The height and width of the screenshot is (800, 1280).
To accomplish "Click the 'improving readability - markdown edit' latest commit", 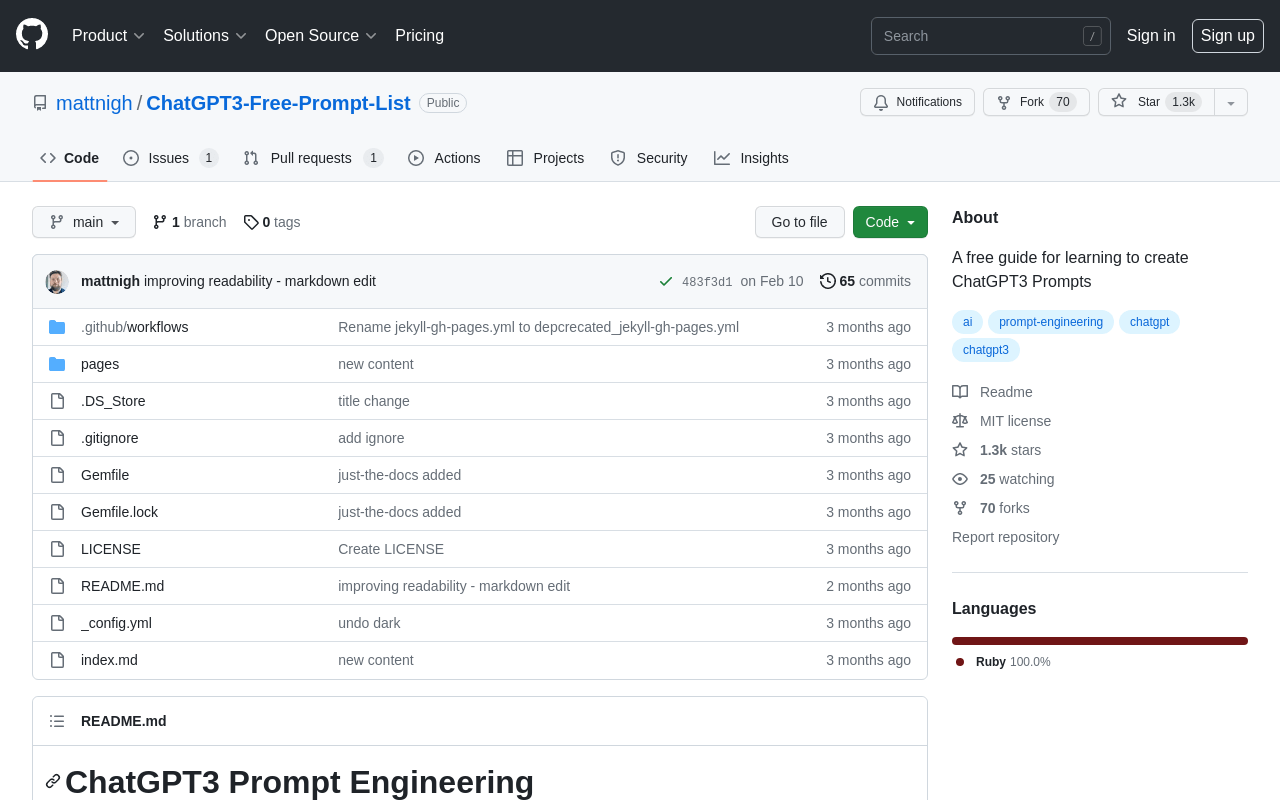I will click(260, 281).
